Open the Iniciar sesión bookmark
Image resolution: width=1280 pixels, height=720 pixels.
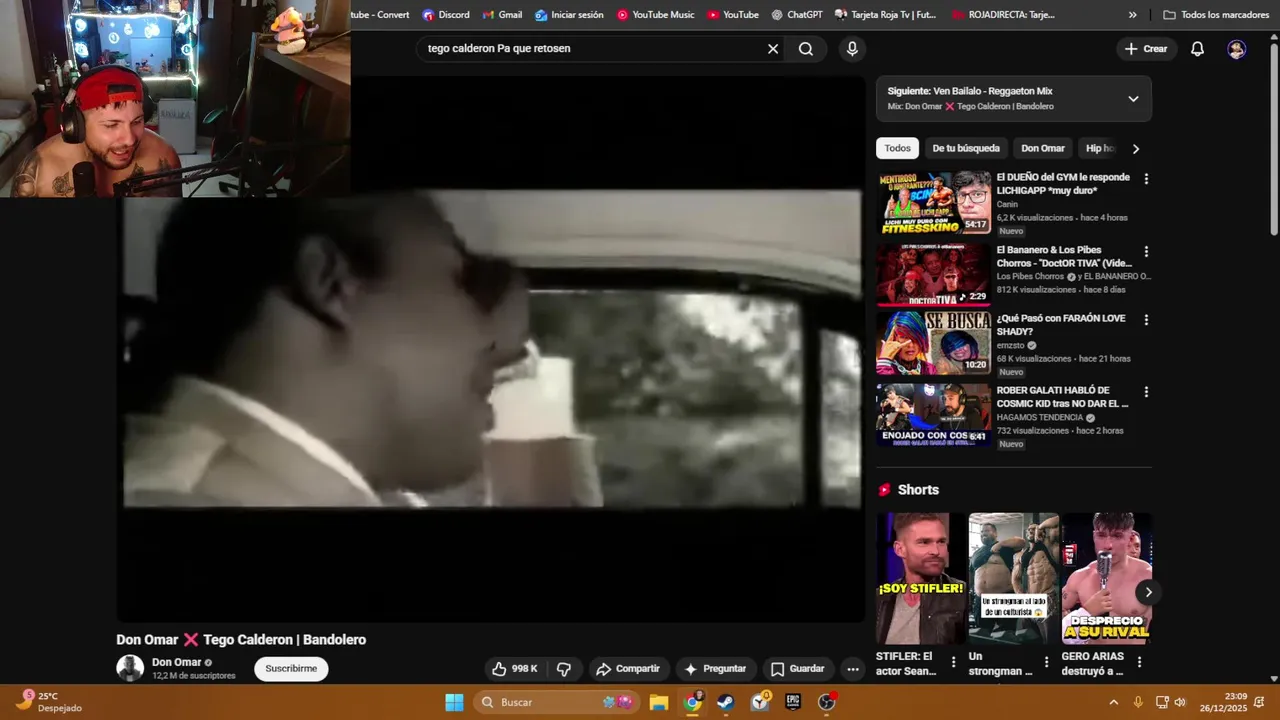pos(569,15)
